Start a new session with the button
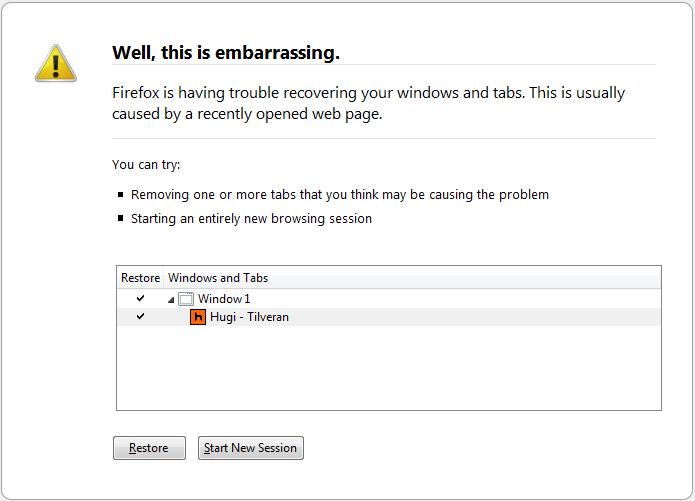 tap(251, 448)
